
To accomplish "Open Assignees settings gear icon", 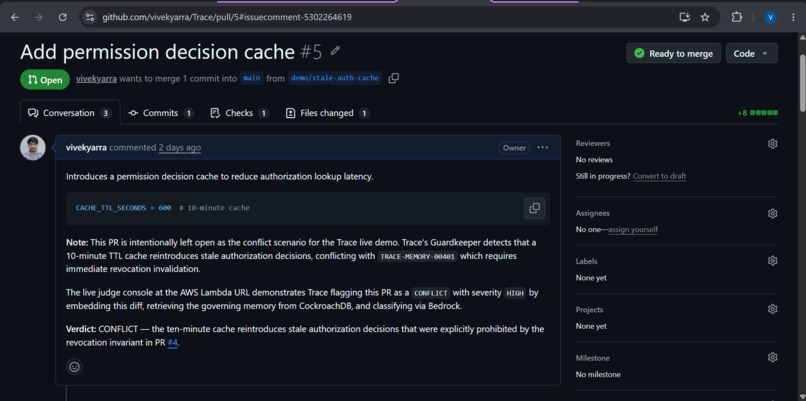I will coord(772,213).
